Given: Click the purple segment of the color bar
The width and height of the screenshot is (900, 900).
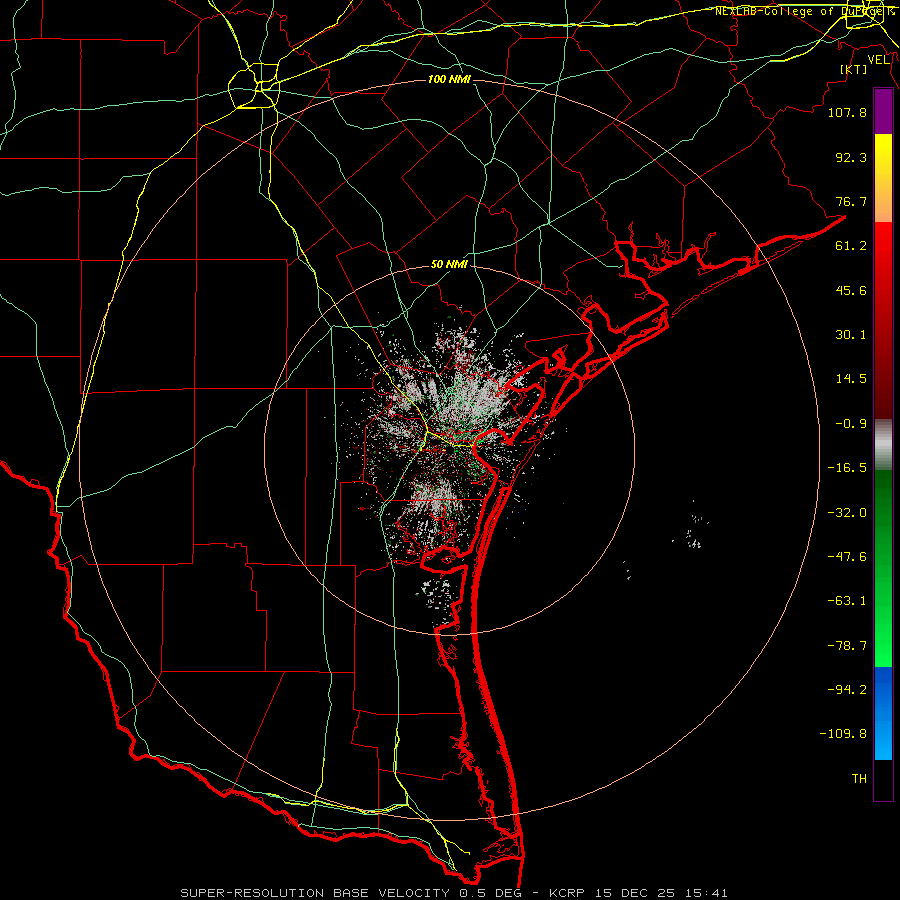Looking at the screenshot, I should [883, 111].
